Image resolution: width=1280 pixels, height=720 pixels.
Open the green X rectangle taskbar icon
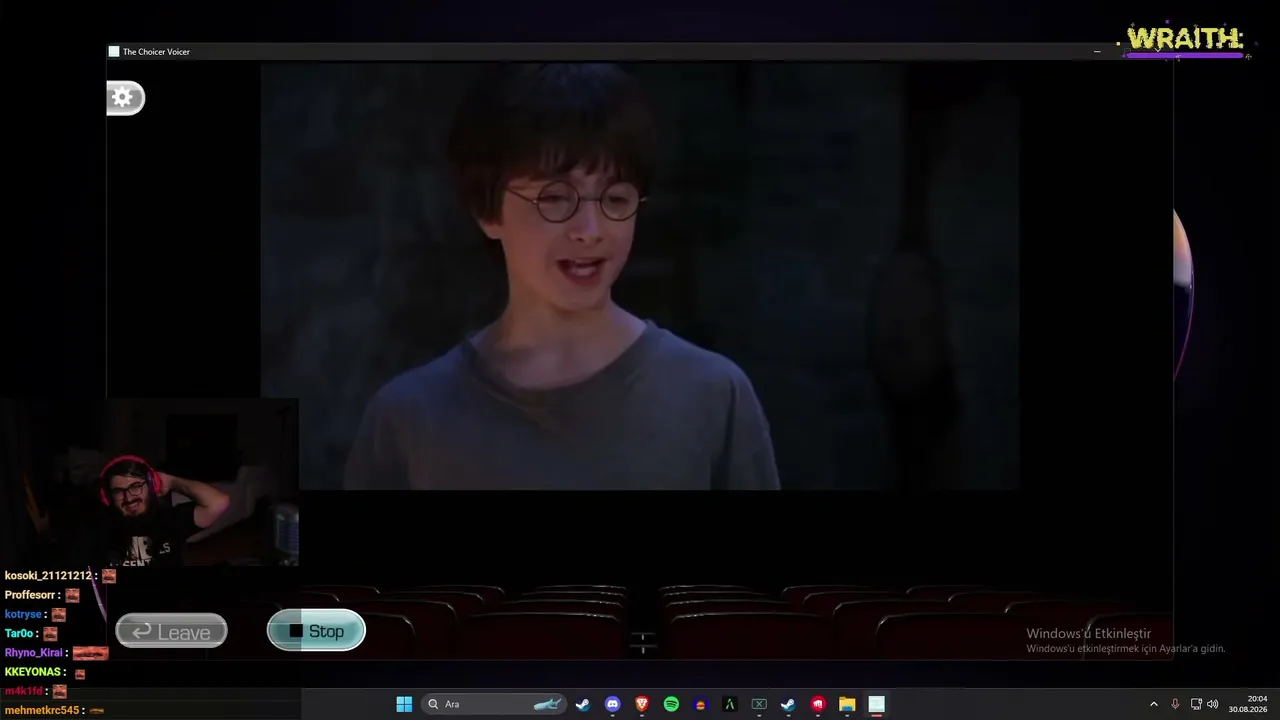point(759,704)
